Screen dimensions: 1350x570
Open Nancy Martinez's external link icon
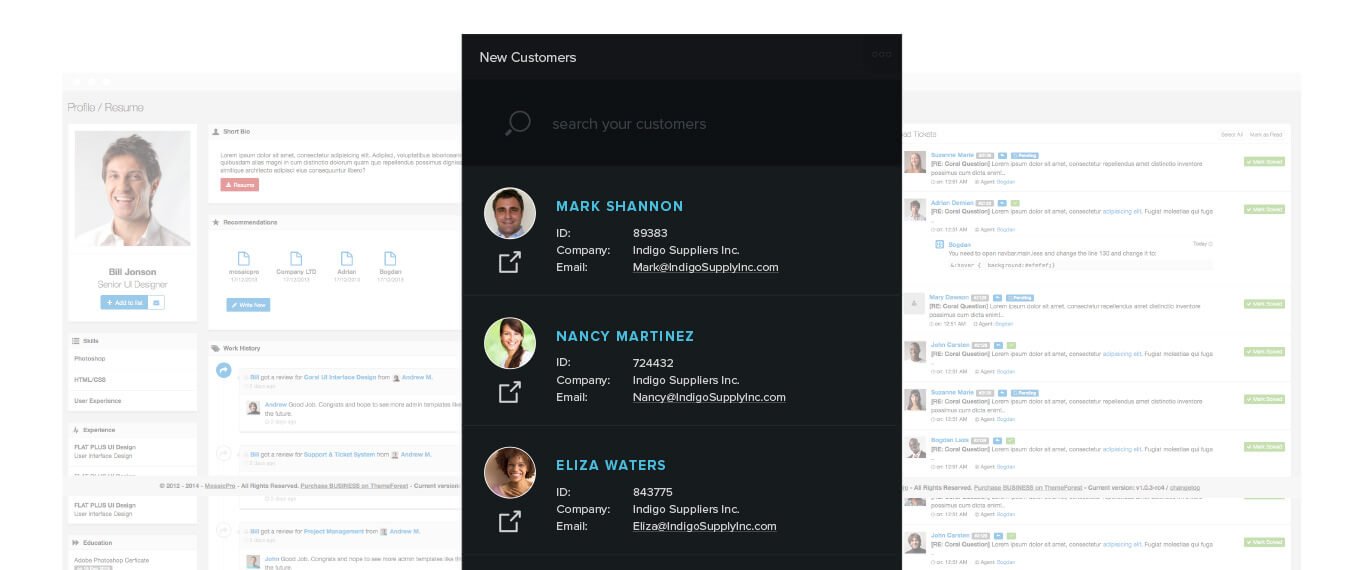click(x=510, y=392)
